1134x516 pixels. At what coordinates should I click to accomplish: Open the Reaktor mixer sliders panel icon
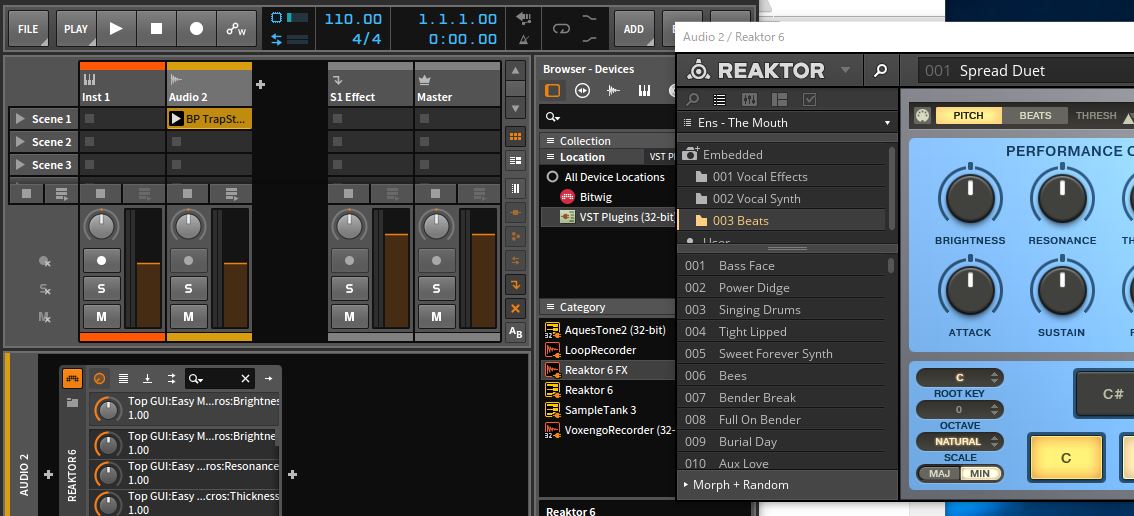coord(750,100)
